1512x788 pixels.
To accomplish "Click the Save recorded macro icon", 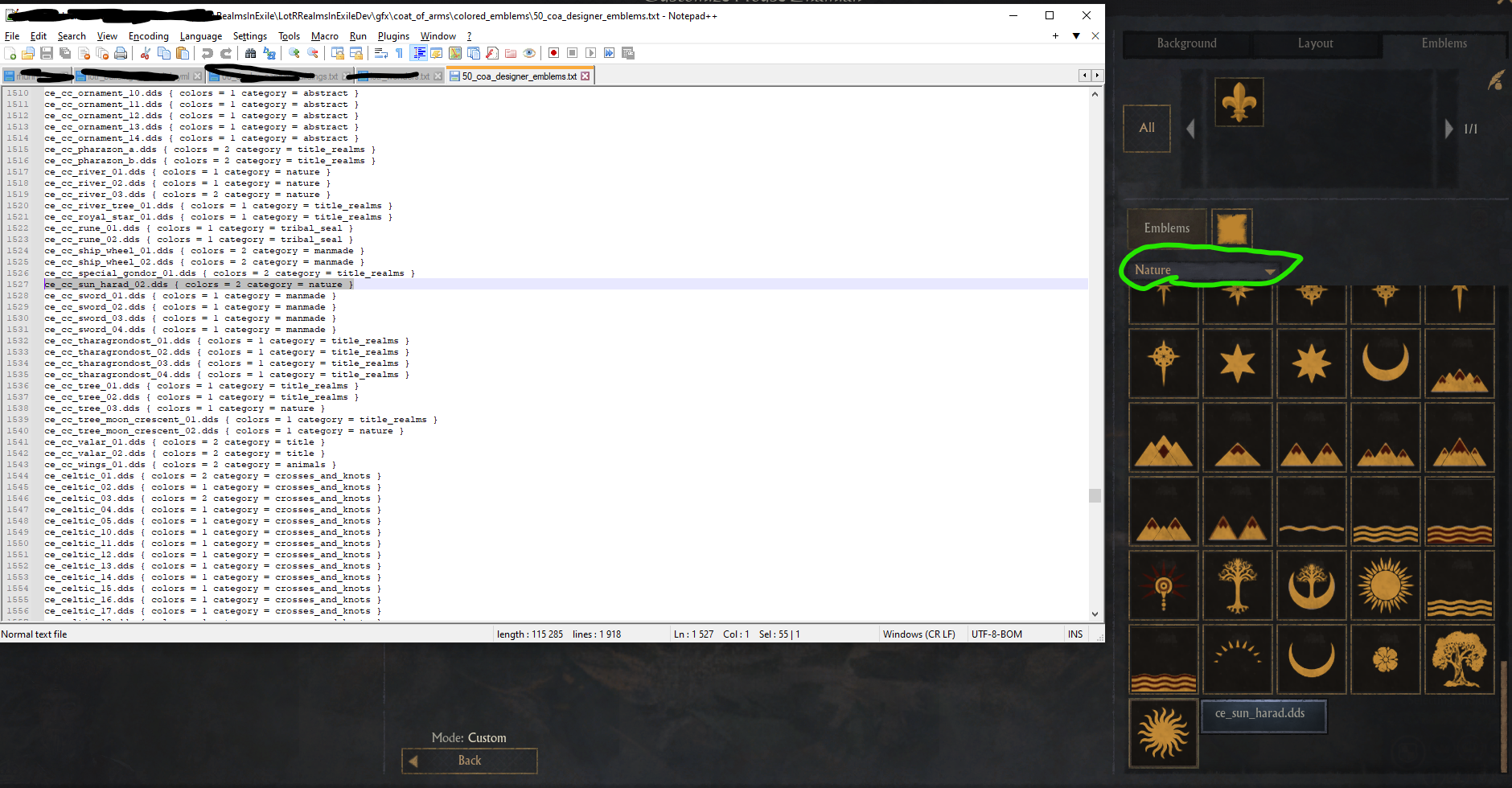I will 628,53.
